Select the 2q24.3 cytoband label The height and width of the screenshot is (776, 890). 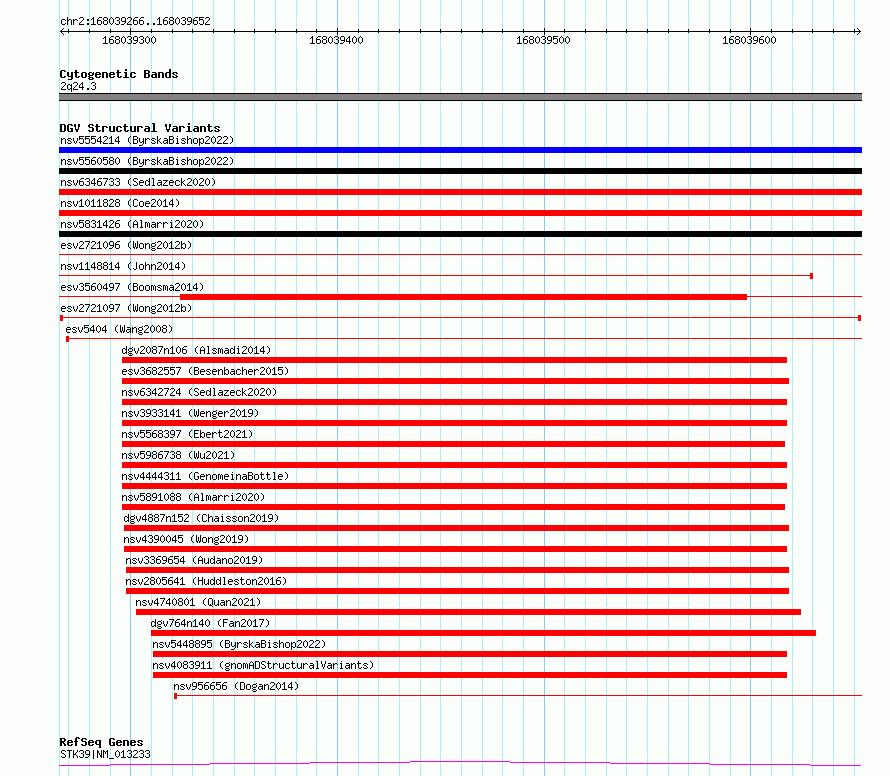[x=78, y=86]
